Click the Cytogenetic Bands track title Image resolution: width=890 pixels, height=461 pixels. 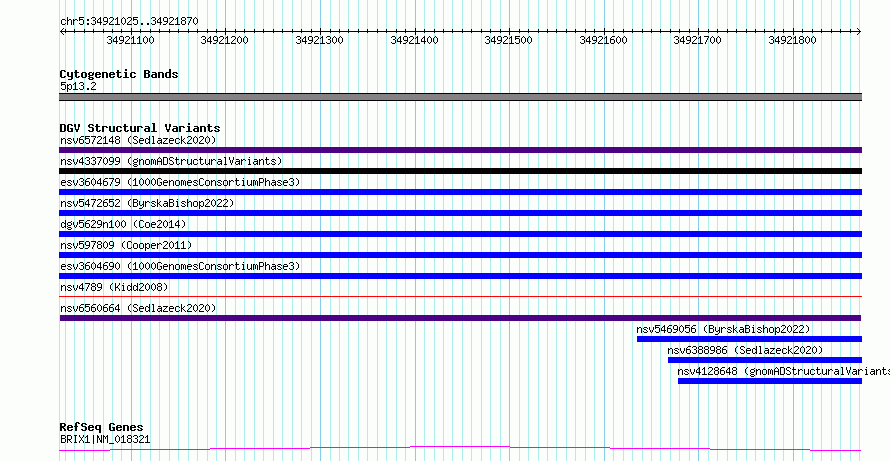[119, 74]
